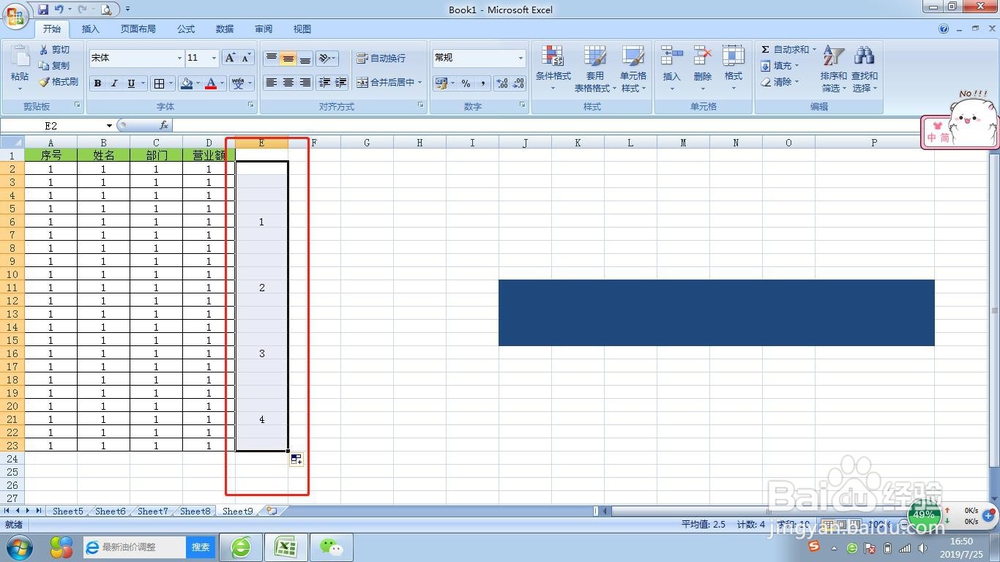The height and width of the screenshot is (562, 1000).
Task: Increase font size with large A icon
Action: [x=230, y=58]
